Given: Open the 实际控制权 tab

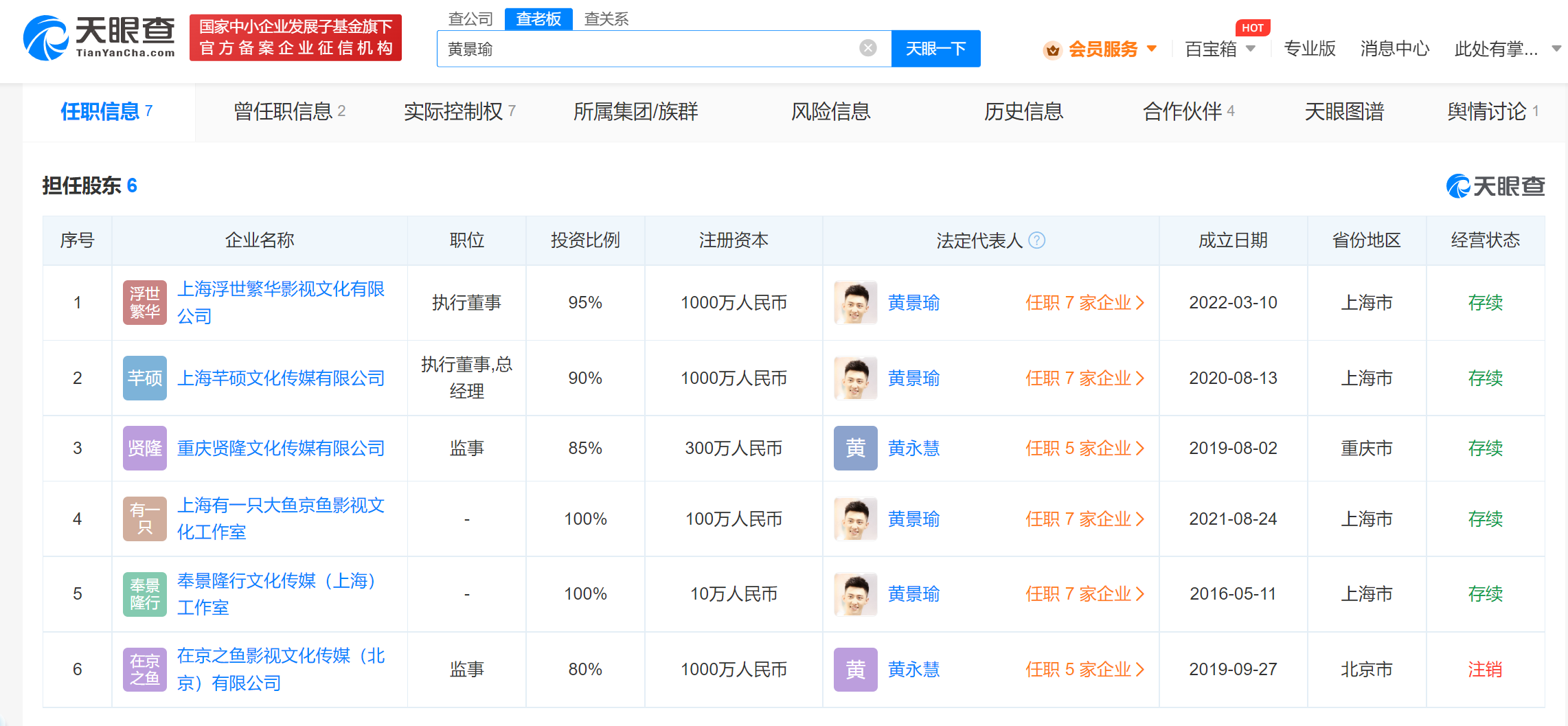Looking at the screenshot, I should click(x=459, y=111).
